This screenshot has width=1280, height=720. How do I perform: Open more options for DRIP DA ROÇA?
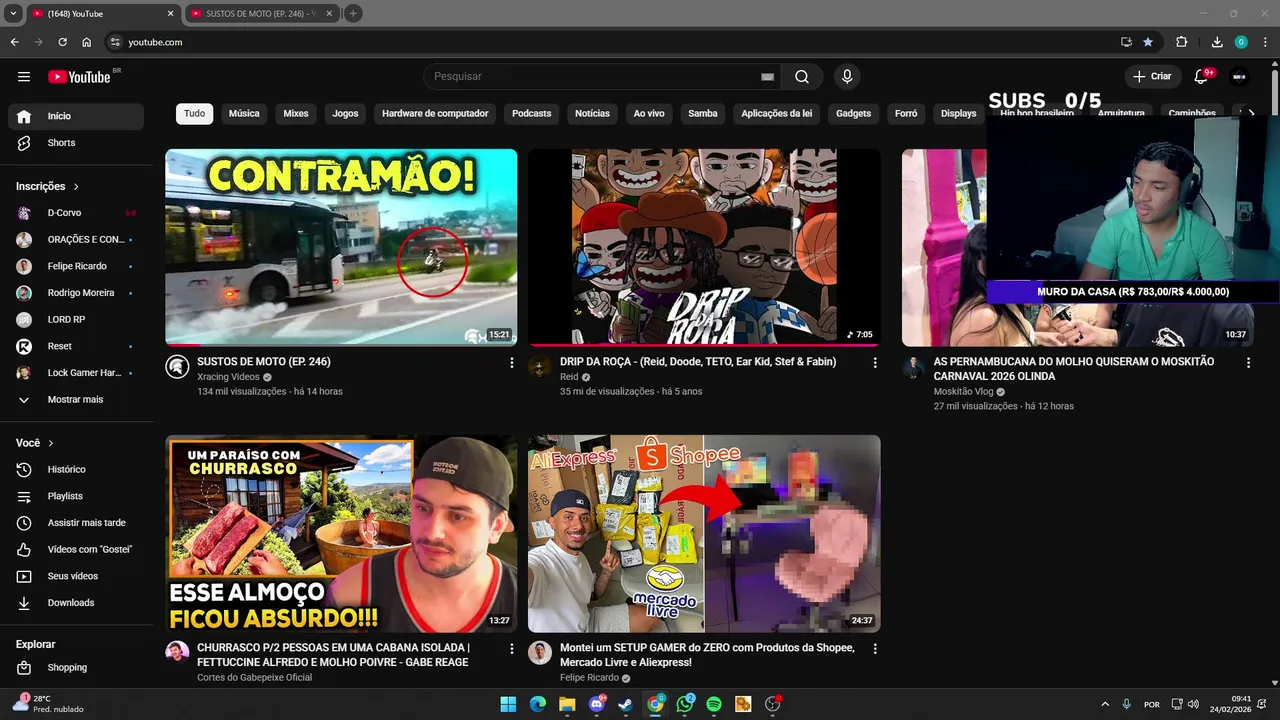(875, 363)
